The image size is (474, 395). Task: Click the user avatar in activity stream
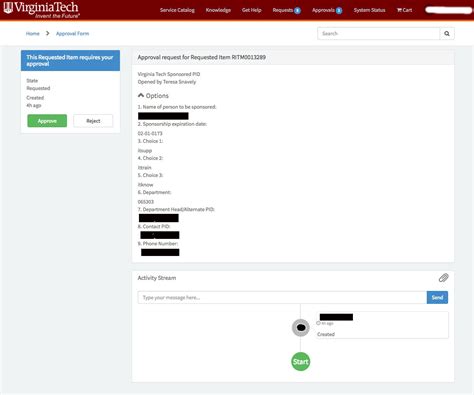click(x=301, y=327)
